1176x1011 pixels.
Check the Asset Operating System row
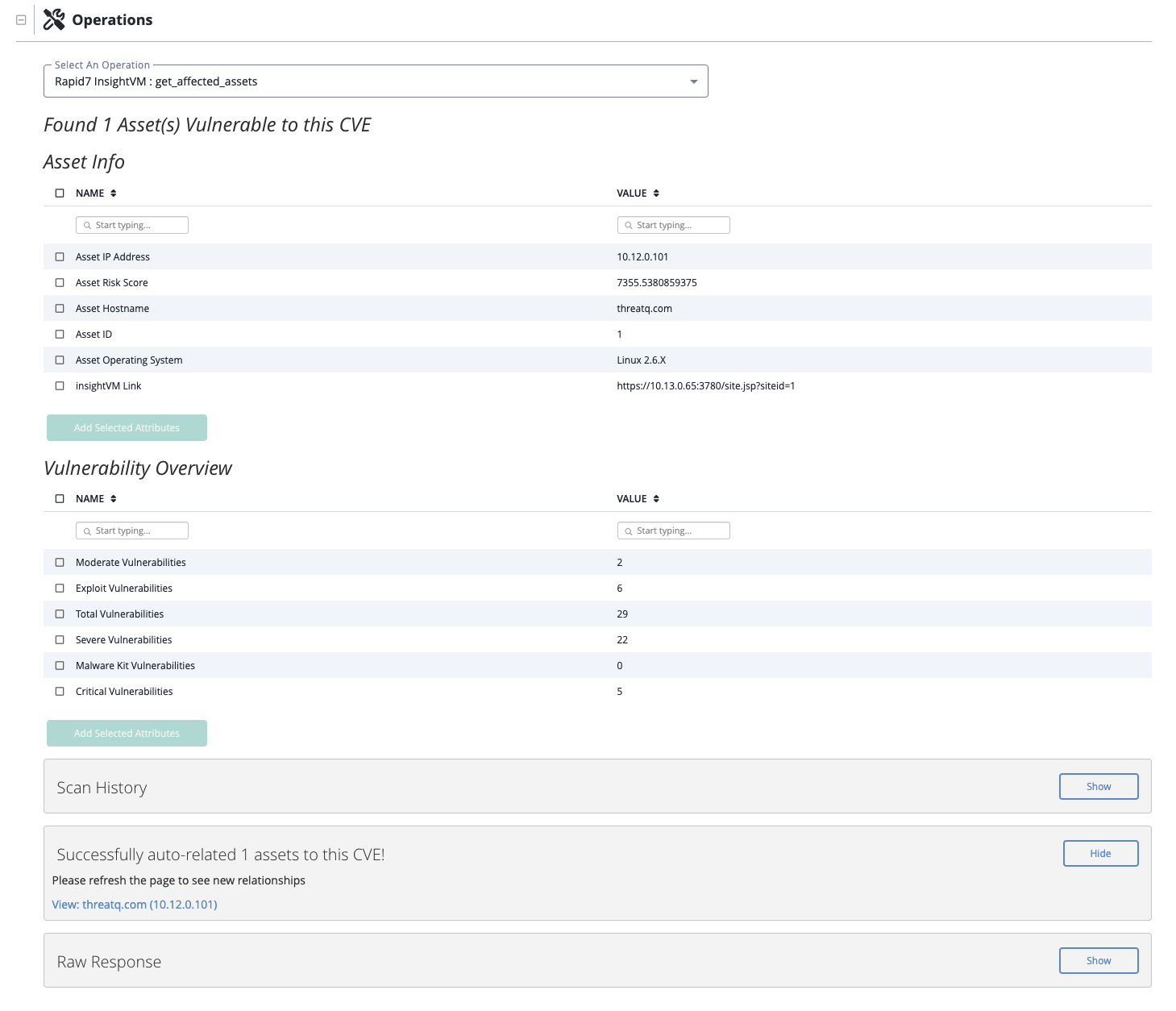point(60,360)
